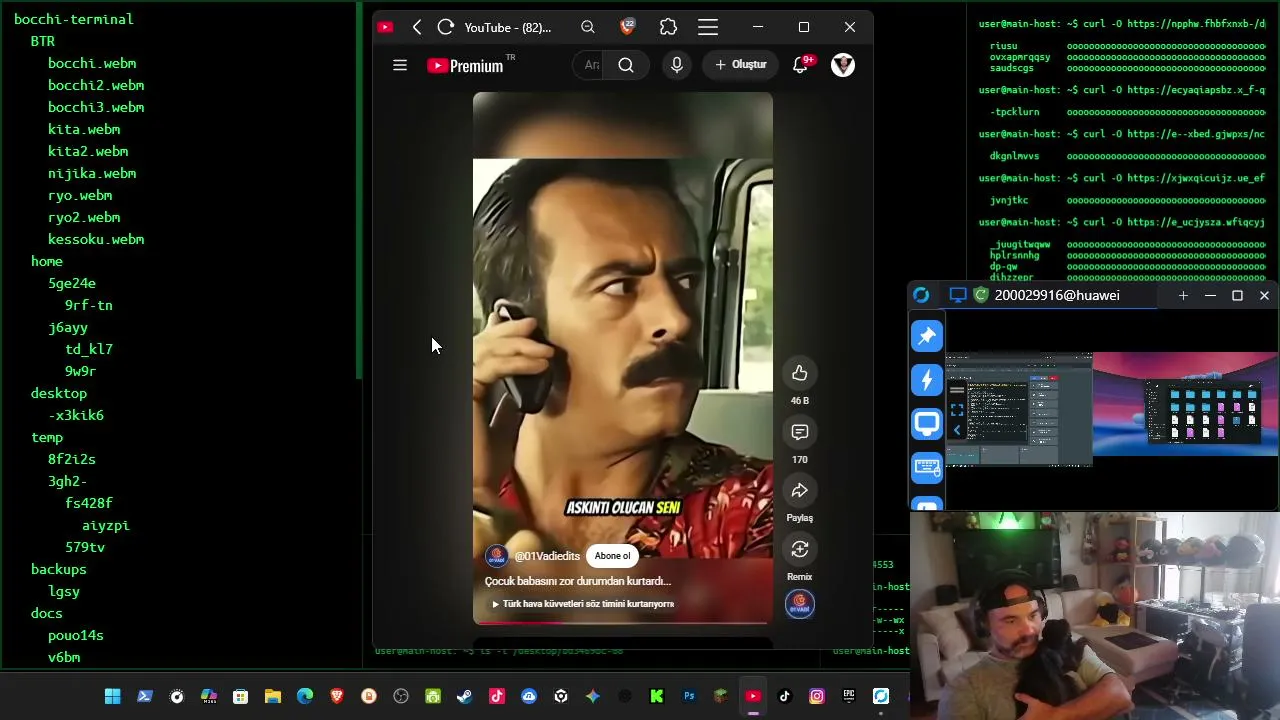Open the Short's comments
1280x720 pixels.
800,432
